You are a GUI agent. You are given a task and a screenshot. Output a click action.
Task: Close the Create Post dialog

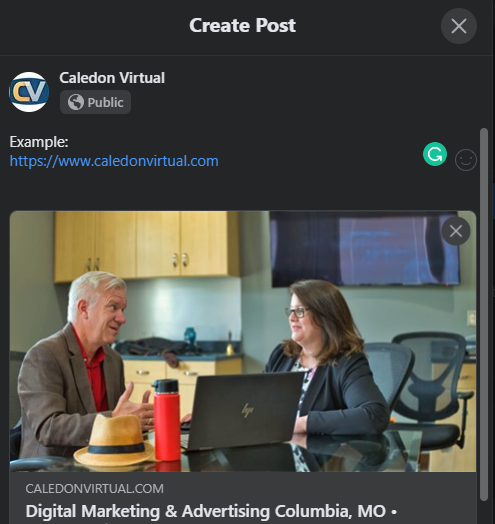[459, 26]
